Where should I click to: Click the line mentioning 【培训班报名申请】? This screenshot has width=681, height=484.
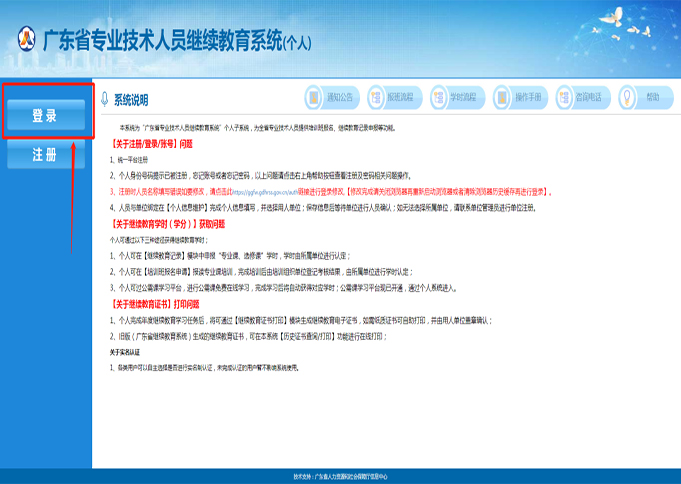[261, 272]
